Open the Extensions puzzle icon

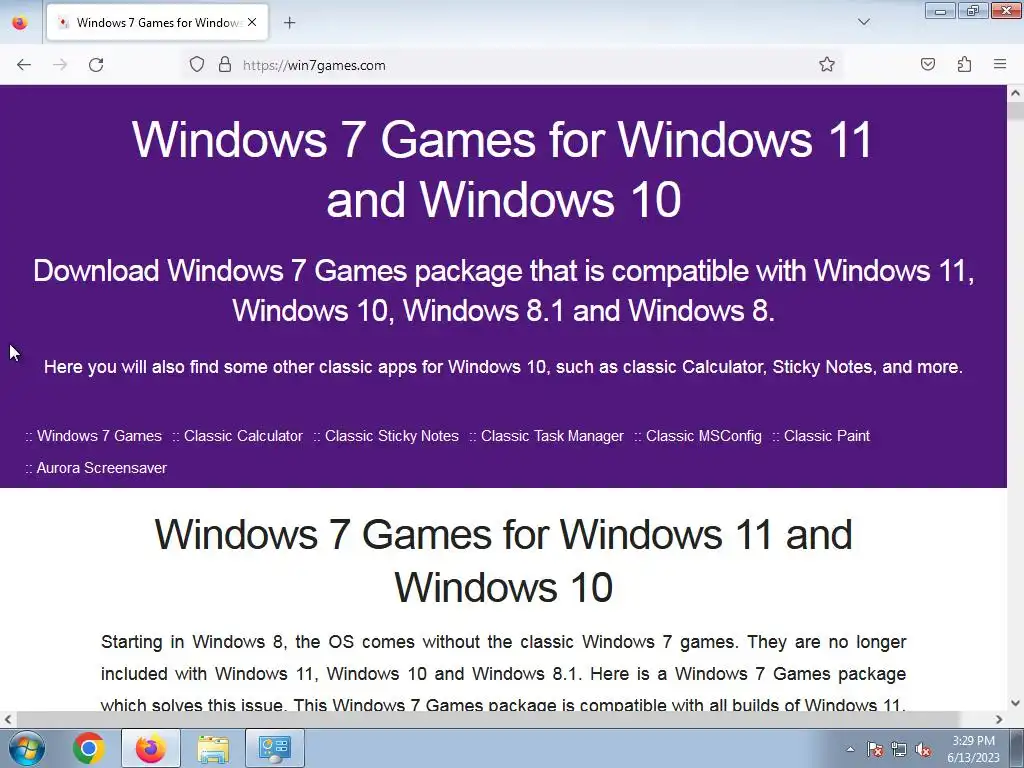[x=964, y=65]
